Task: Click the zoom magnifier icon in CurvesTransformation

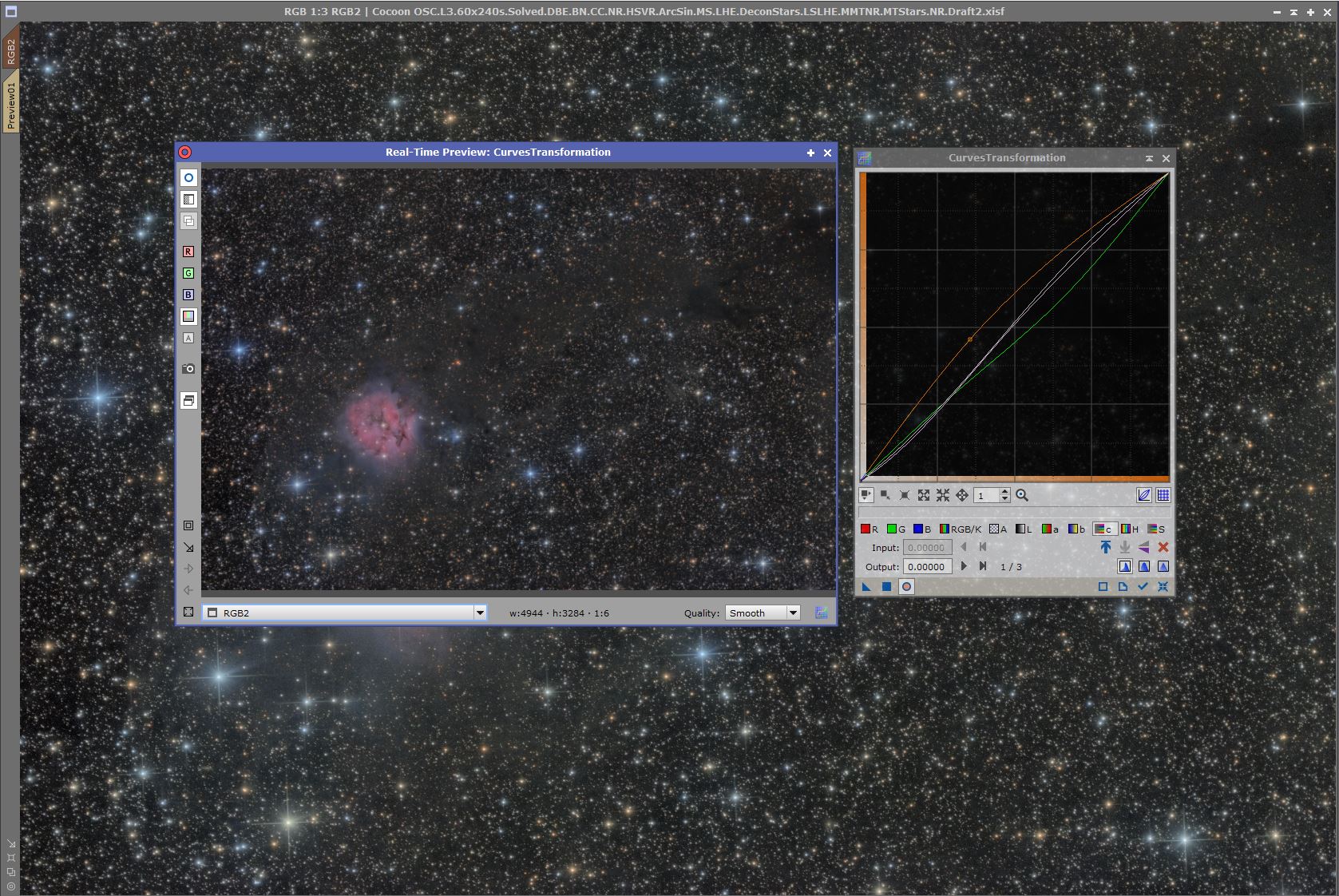Action: 1022,495
